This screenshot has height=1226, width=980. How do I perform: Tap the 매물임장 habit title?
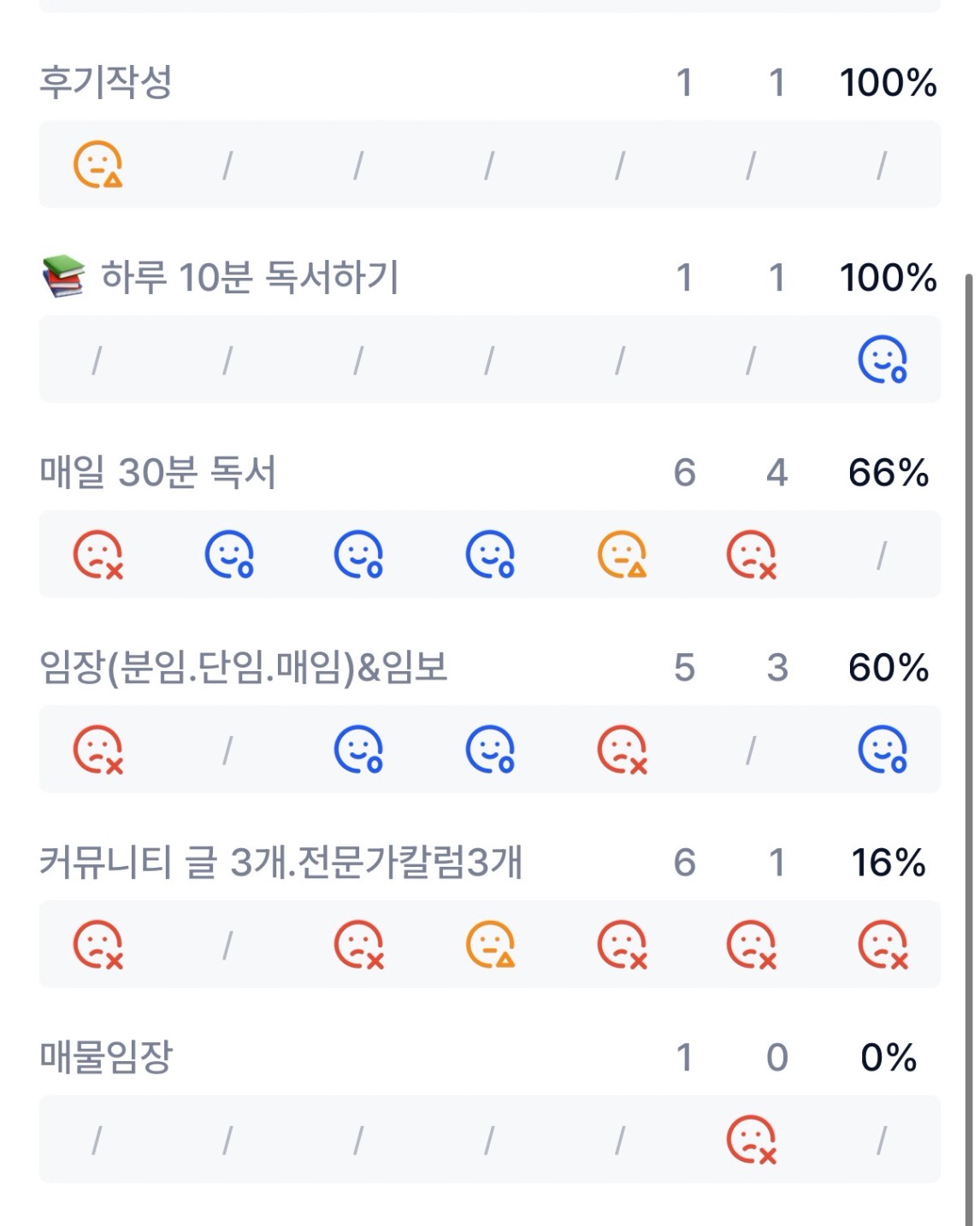coord(106,1058)
